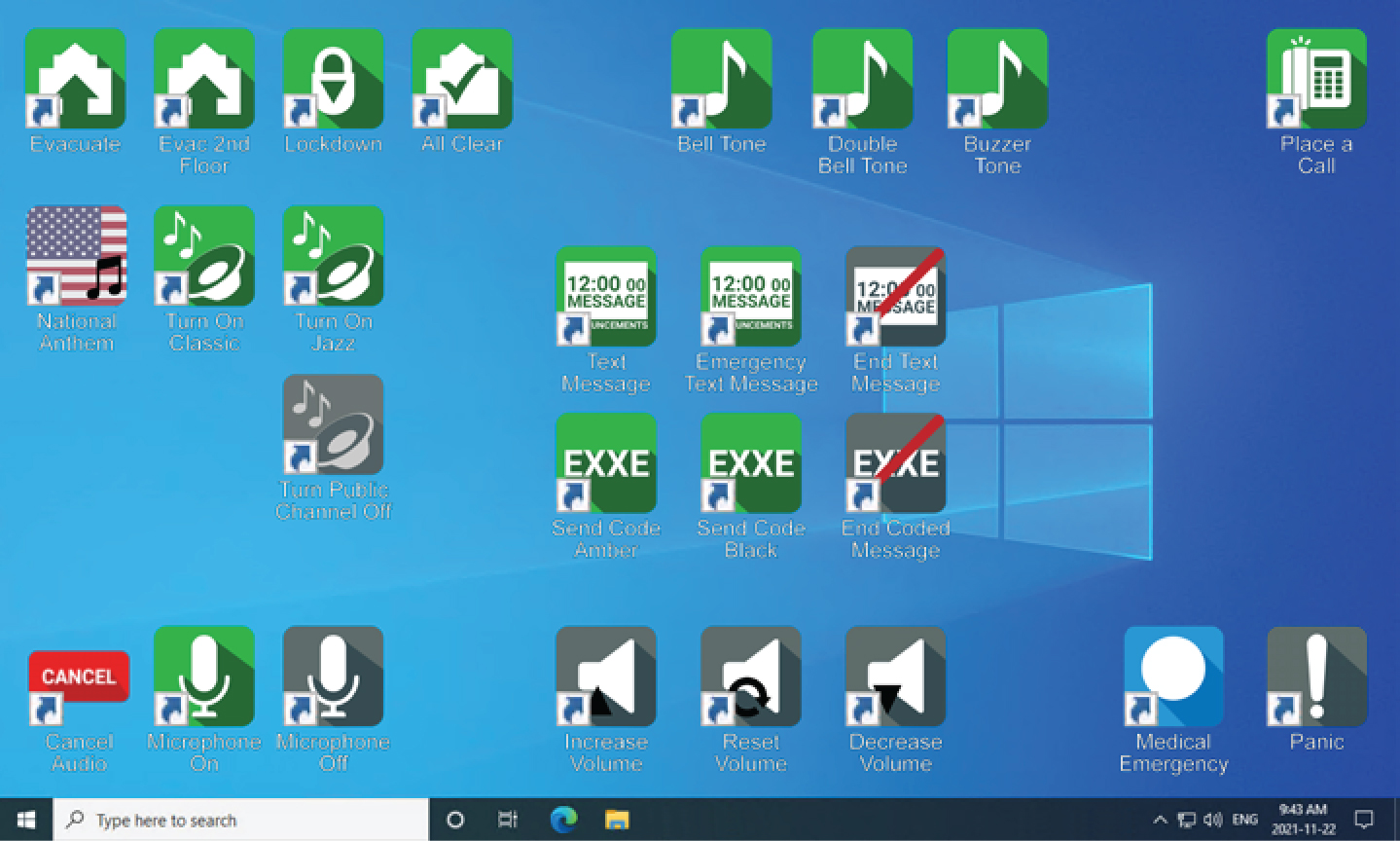Open the Evacuate shortcut icon

tap(75, 79)
